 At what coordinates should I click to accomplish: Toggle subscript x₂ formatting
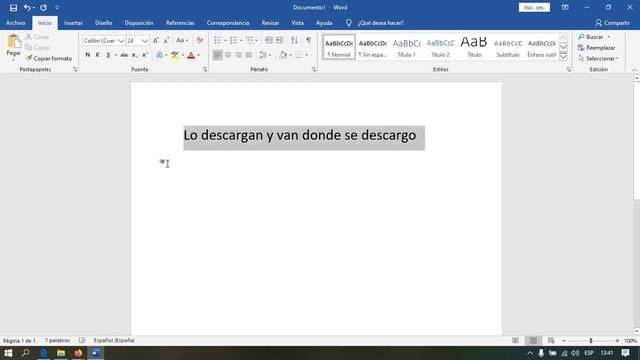(134, 55)
